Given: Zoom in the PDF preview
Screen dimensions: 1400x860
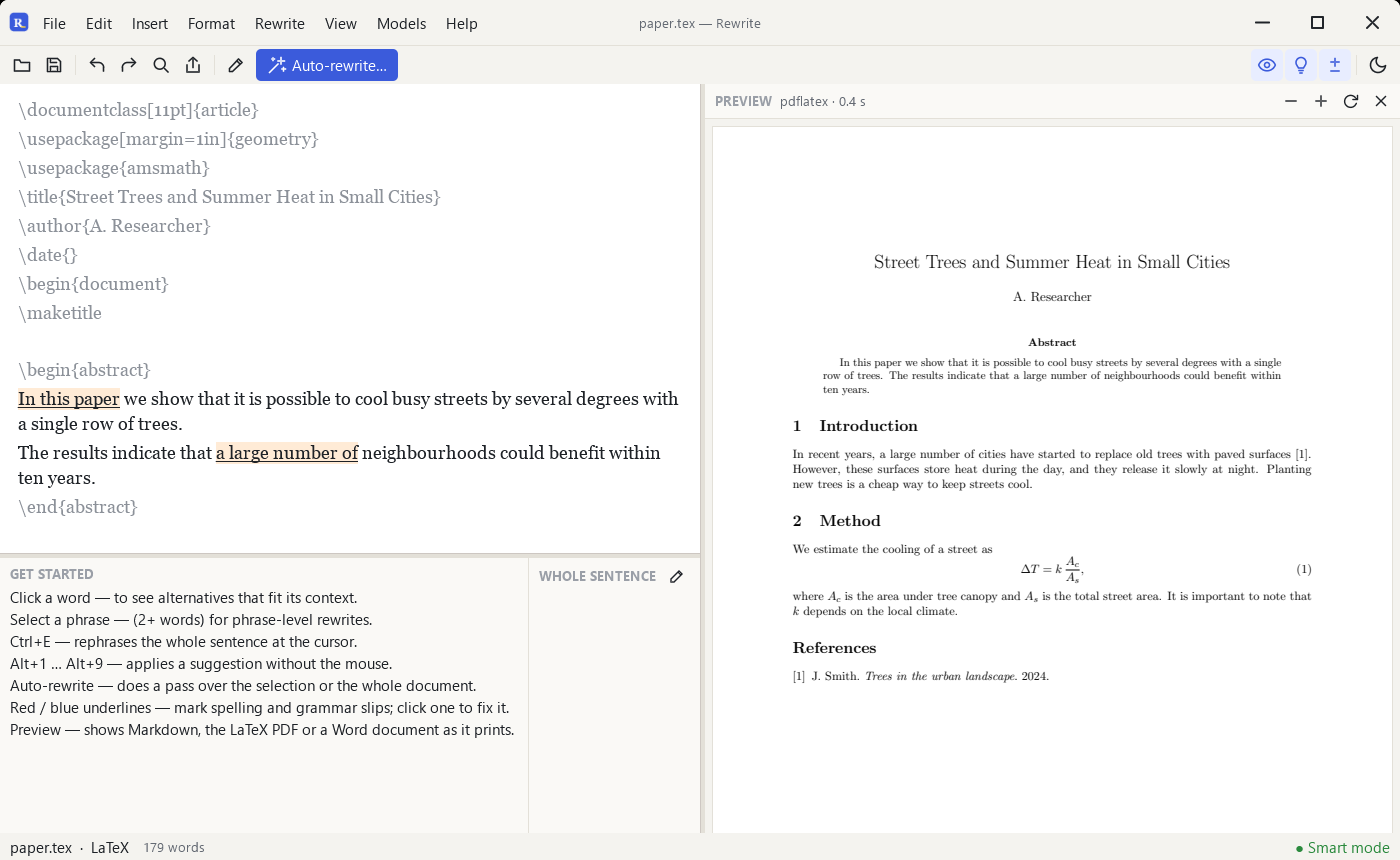Looking at the screenshot, I should click(x=1321, y=101).
